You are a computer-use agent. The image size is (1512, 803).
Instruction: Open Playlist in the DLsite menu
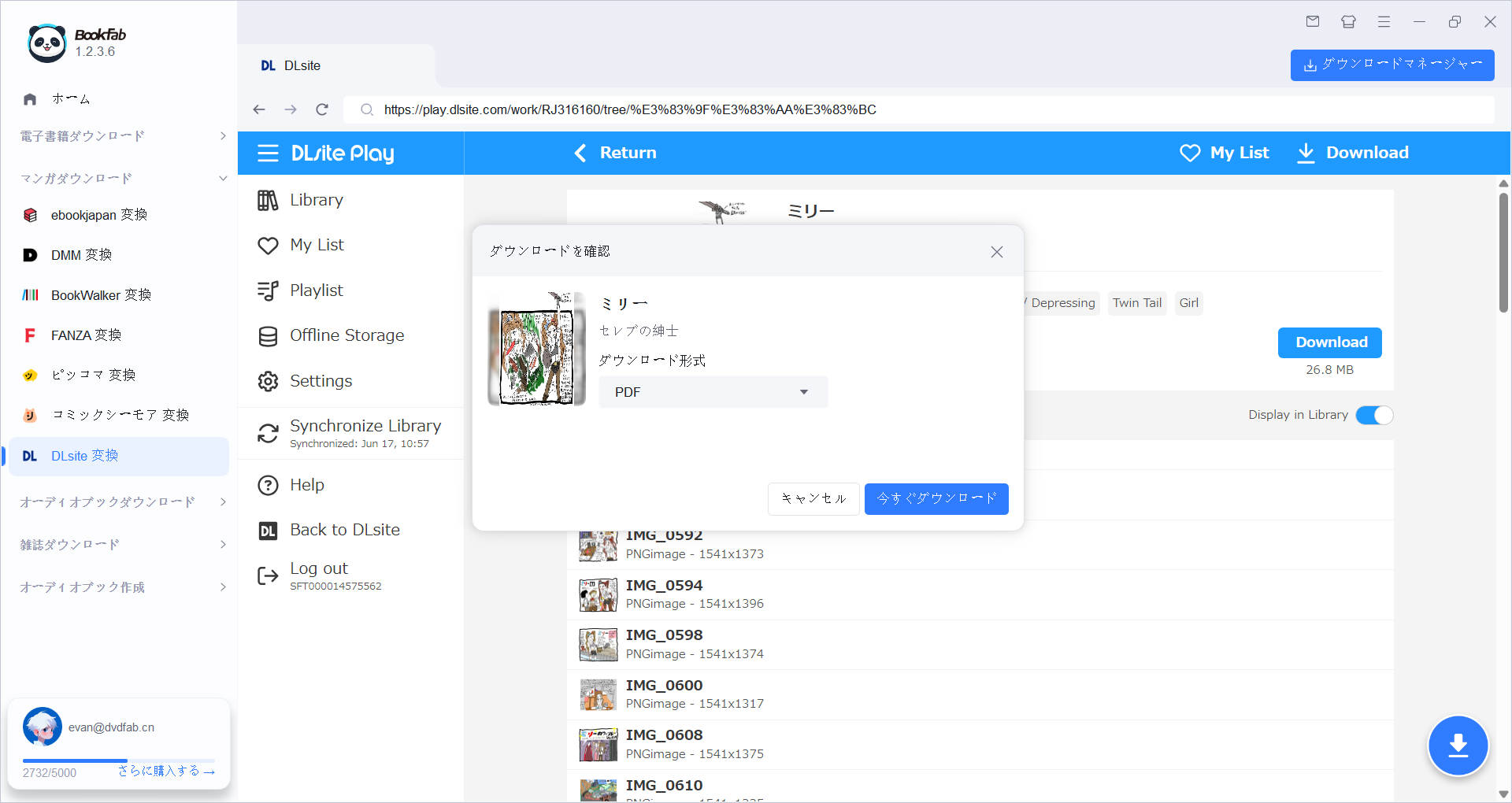pos(350,290)
